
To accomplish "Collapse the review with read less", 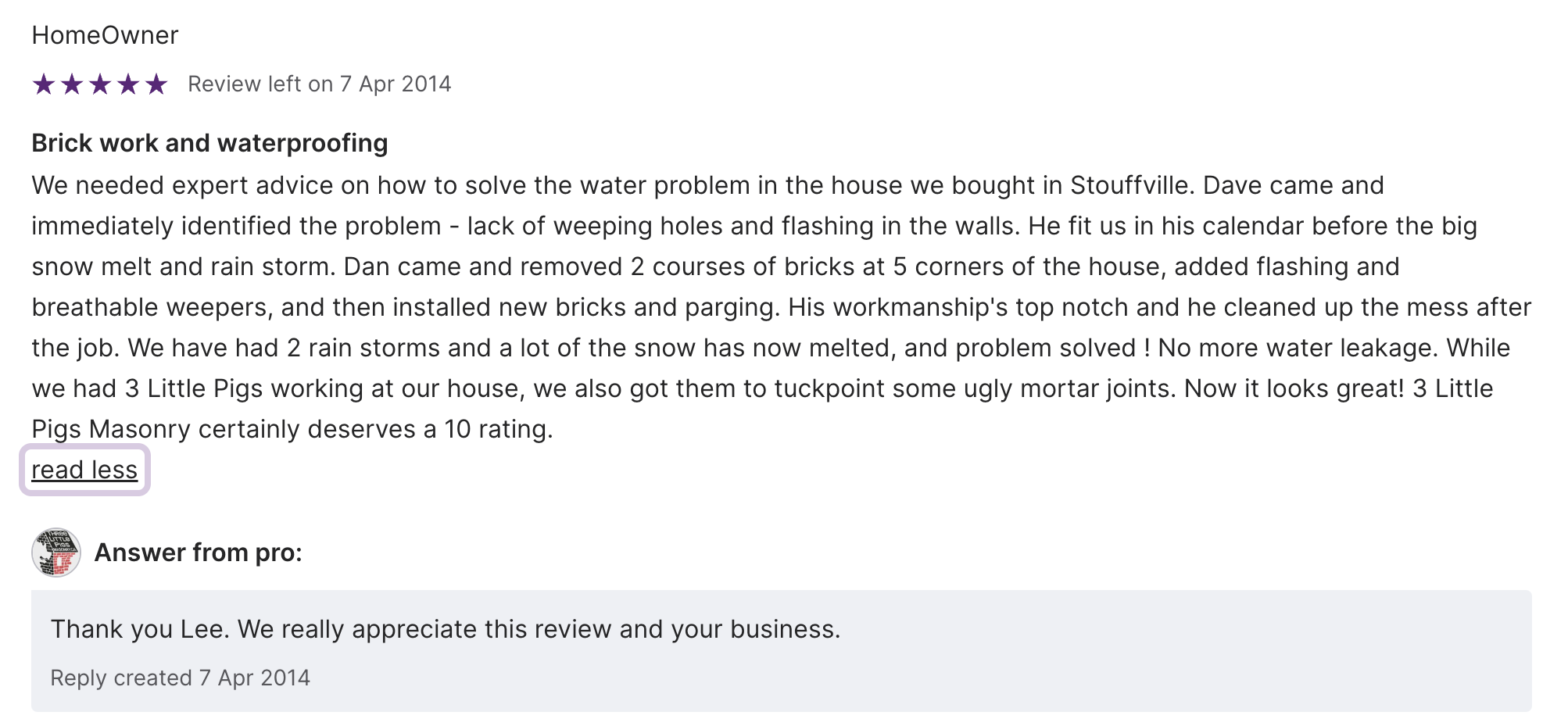I will (84, 470).
